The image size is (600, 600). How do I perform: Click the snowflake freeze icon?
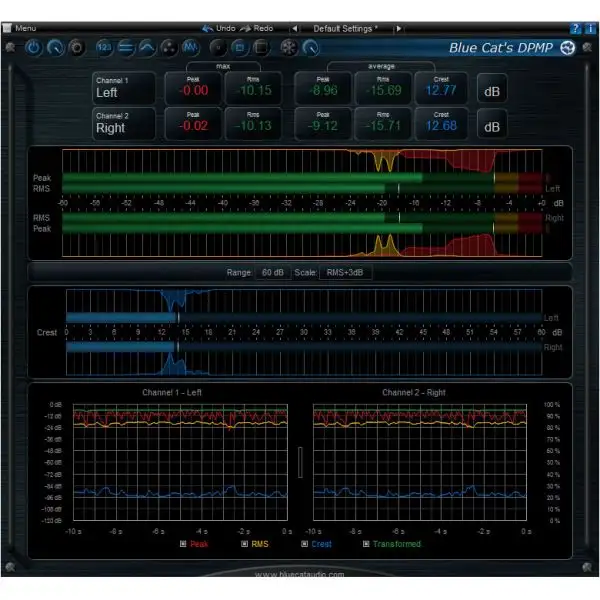coord(287,47)
